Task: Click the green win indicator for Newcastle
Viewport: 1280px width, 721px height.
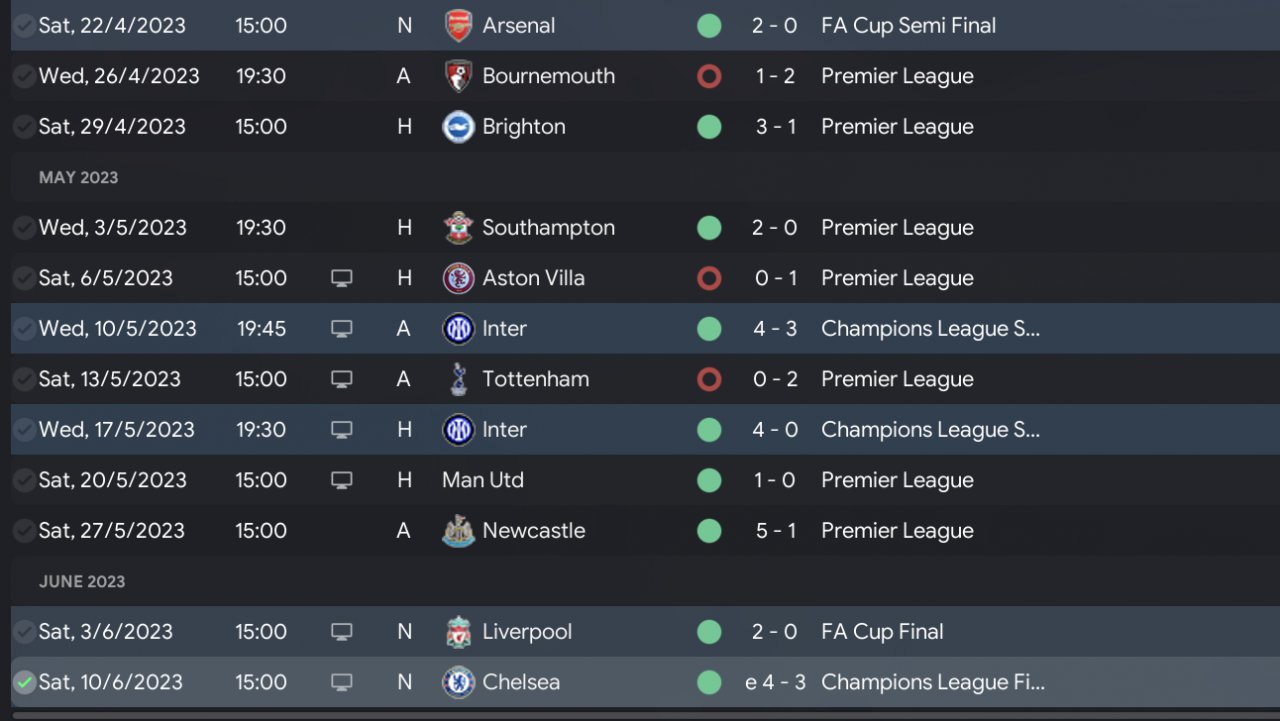Action: (x=709, y=531)
